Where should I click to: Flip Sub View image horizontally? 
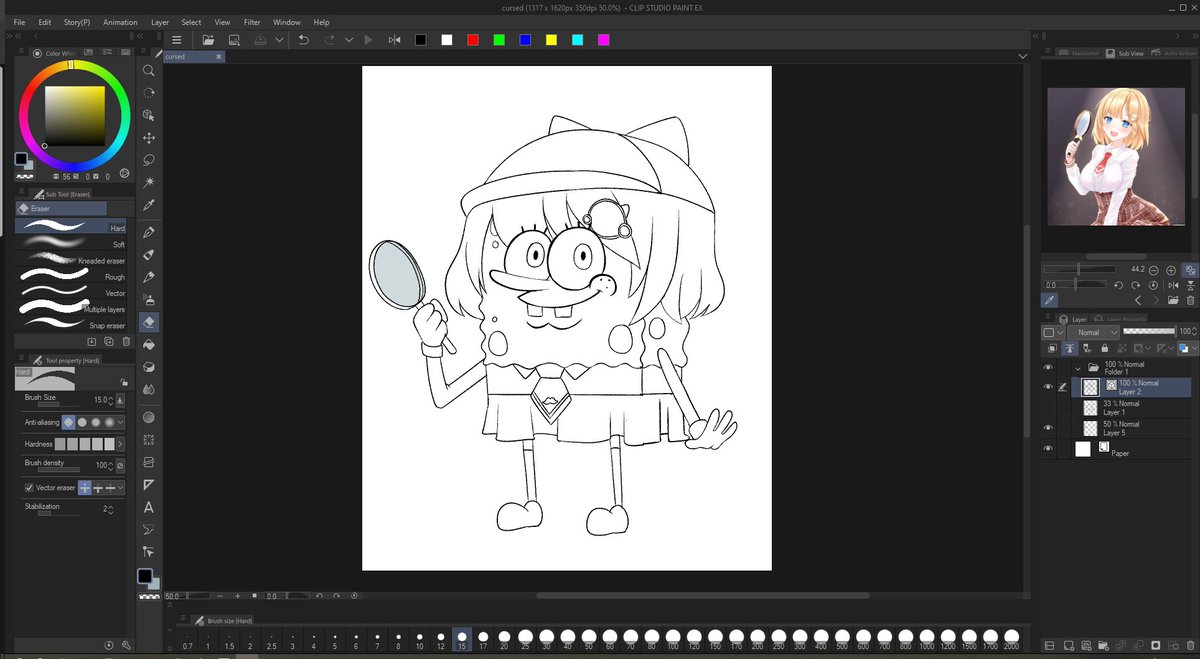tap(1172, 285)
